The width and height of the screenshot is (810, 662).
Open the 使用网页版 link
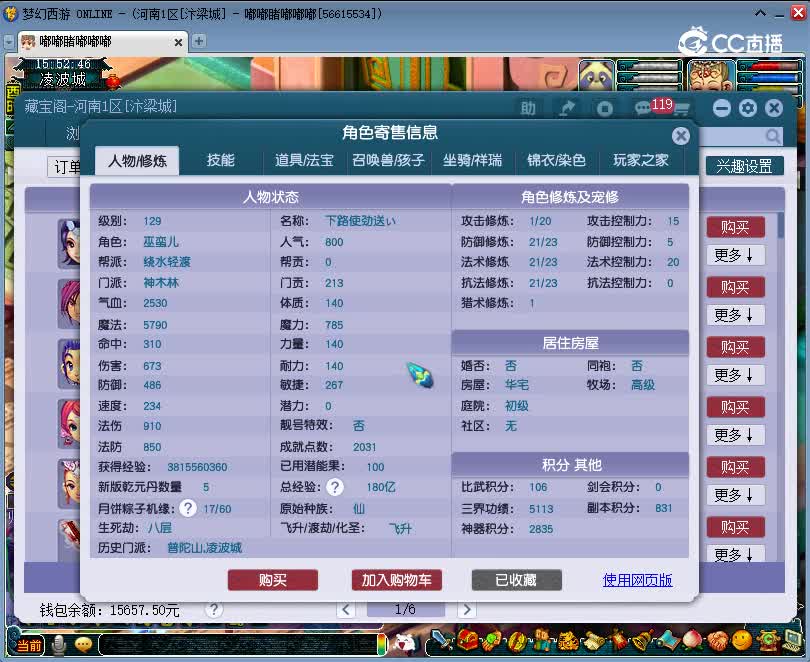tap(637, 580)
